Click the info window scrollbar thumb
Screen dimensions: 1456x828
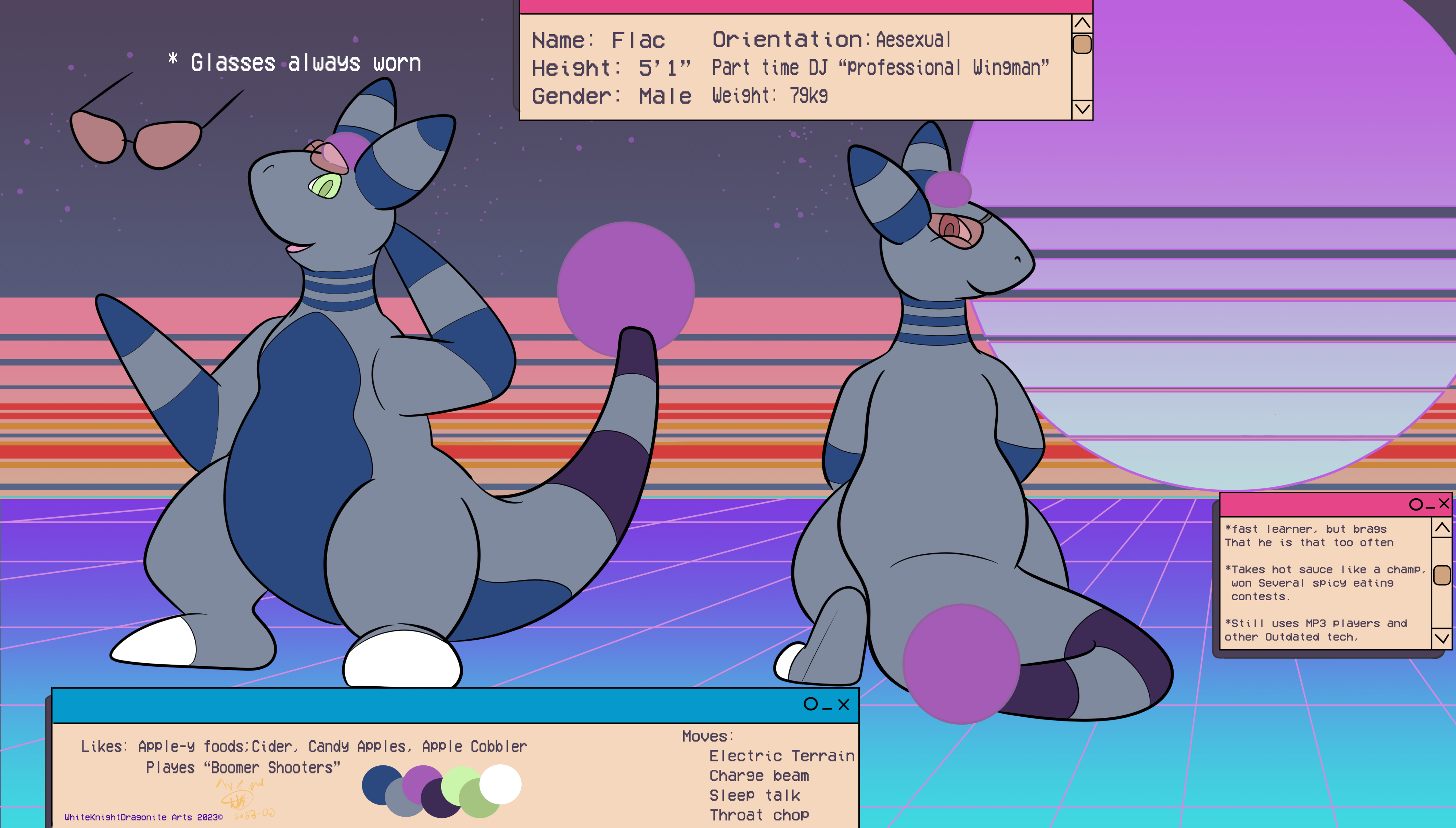click(1082, 45)
